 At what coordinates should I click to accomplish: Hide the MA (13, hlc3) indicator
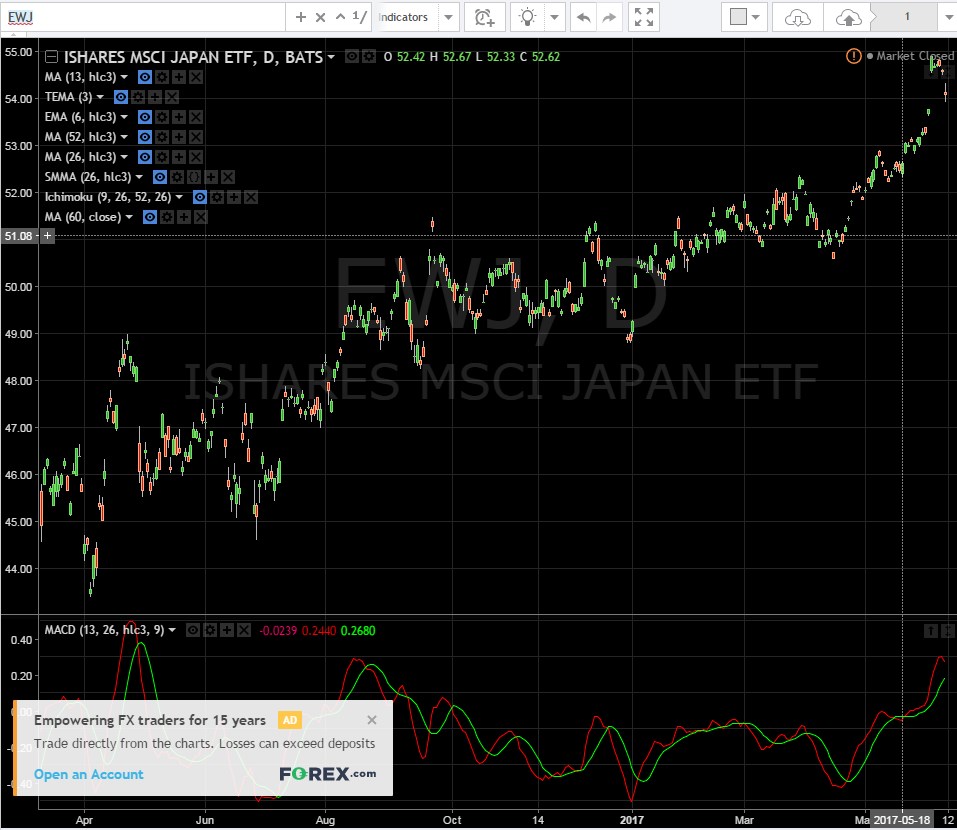[x=145, y=77]
